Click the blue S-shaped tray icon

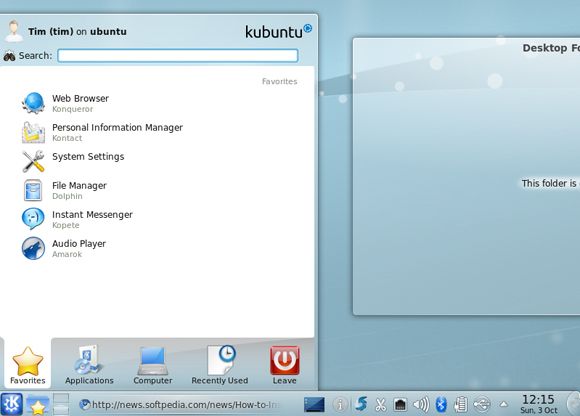pos(361,404)
